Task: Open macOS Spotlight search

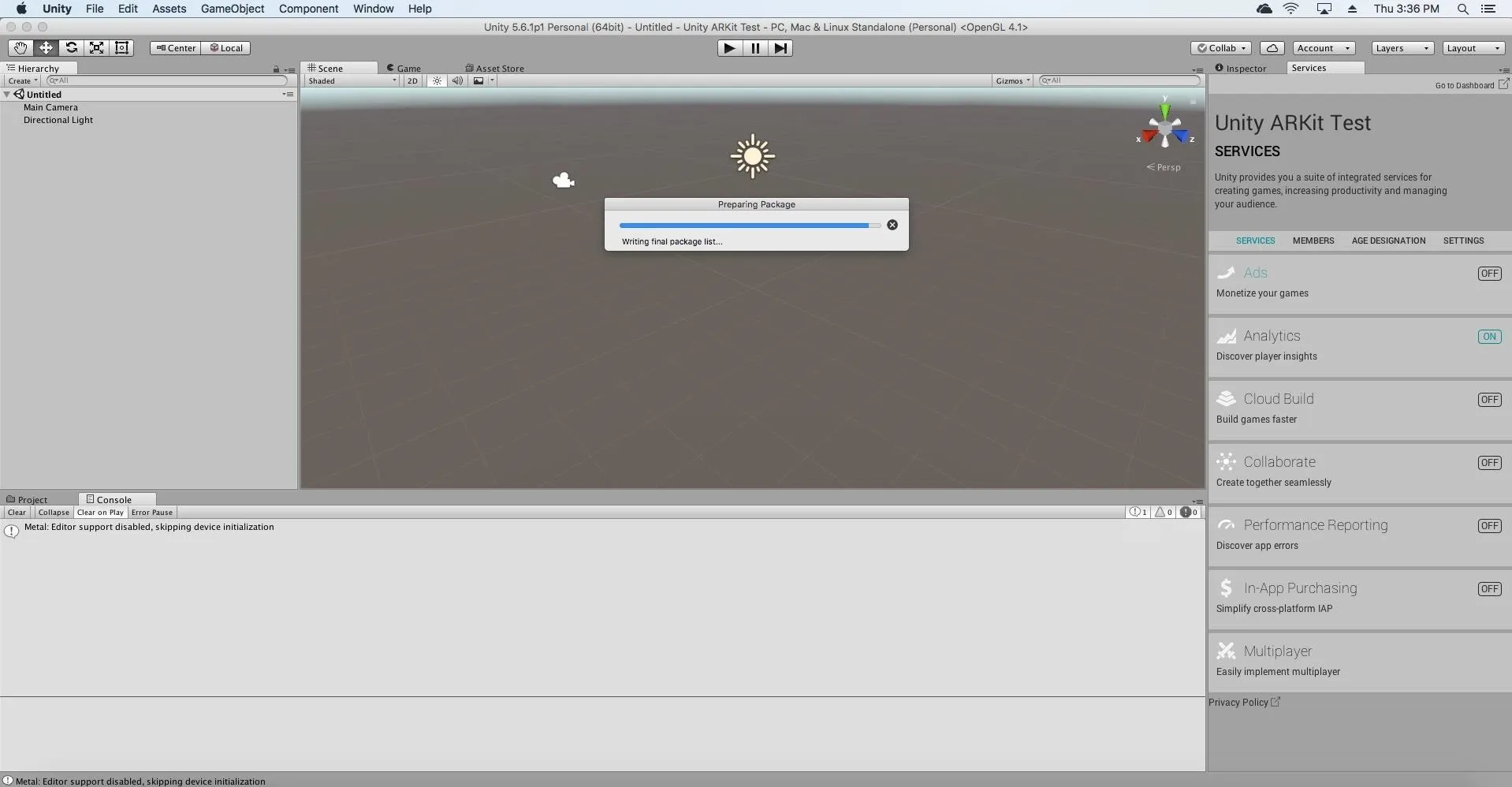Action: [x=1462, y=9]
